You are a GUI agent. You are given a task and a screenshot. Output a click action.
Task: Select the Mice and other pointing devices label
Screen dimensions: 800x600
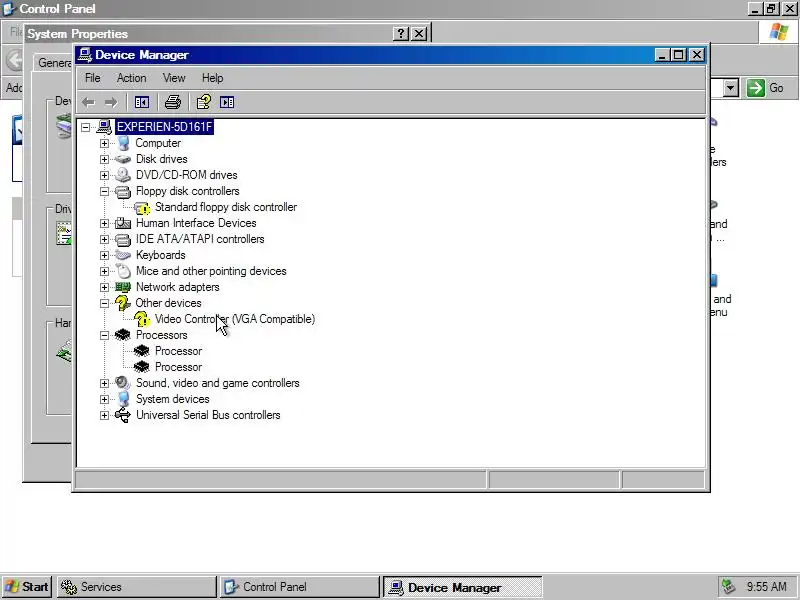pyautogui.click(x=211, y=271)
